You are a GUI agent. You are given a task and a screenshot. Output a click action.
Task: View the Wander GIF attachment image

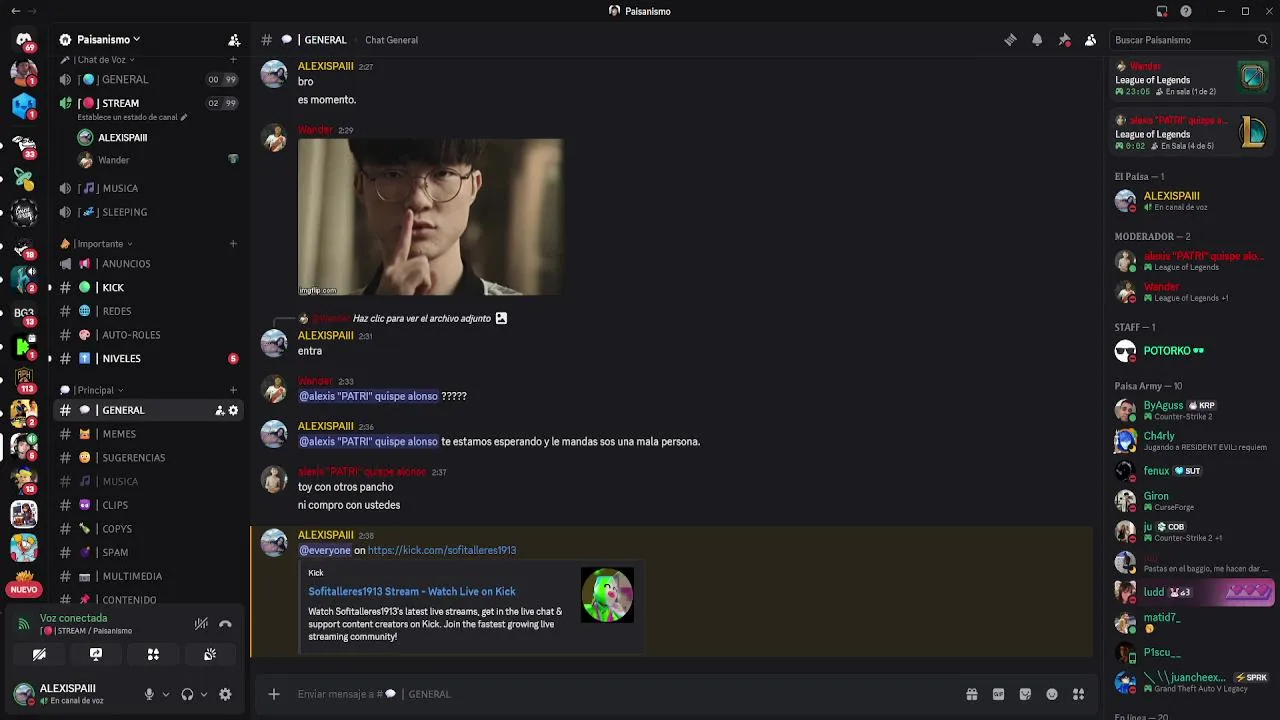click(430, 217)
